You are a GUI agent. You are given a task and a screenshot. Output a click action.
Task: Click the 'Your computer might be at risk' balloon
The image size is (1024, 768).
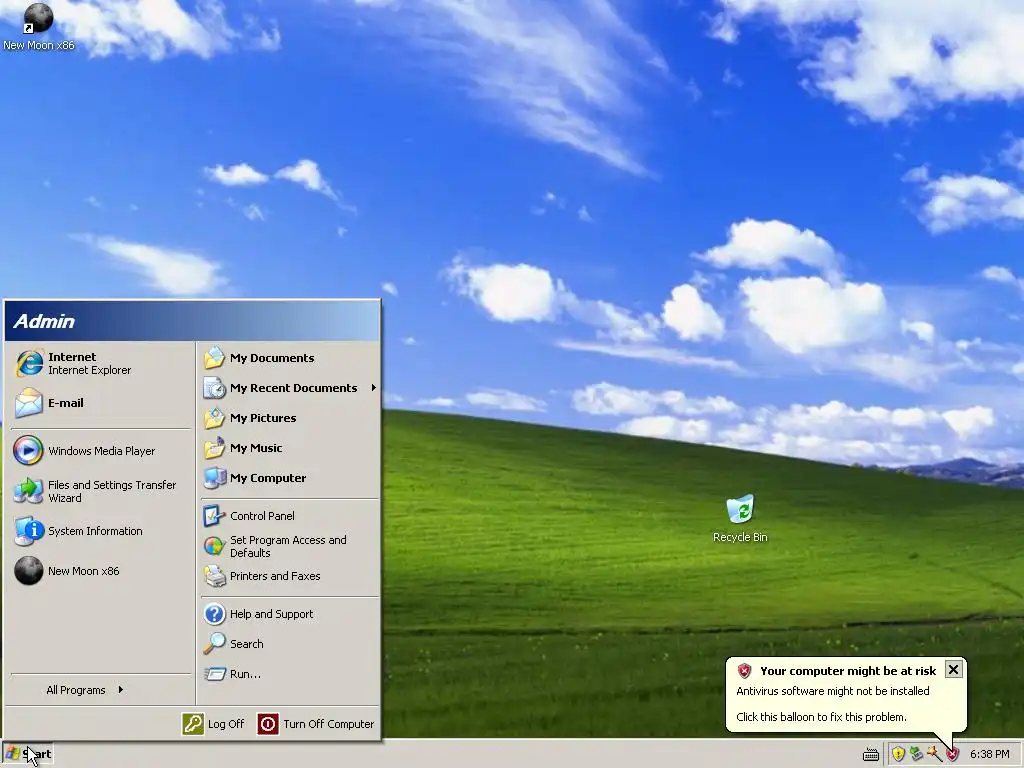[846, 694]
